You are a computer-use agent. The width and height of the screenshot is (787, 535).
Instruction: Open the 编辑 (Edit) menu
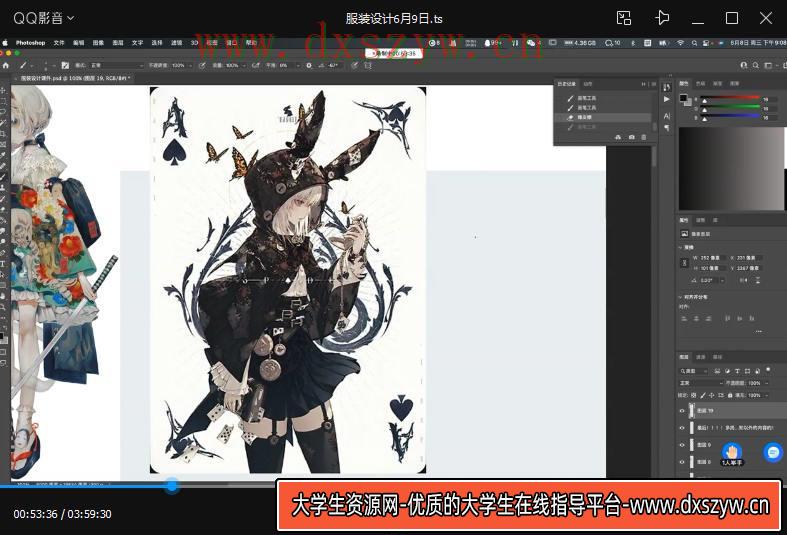pos(79,43)
